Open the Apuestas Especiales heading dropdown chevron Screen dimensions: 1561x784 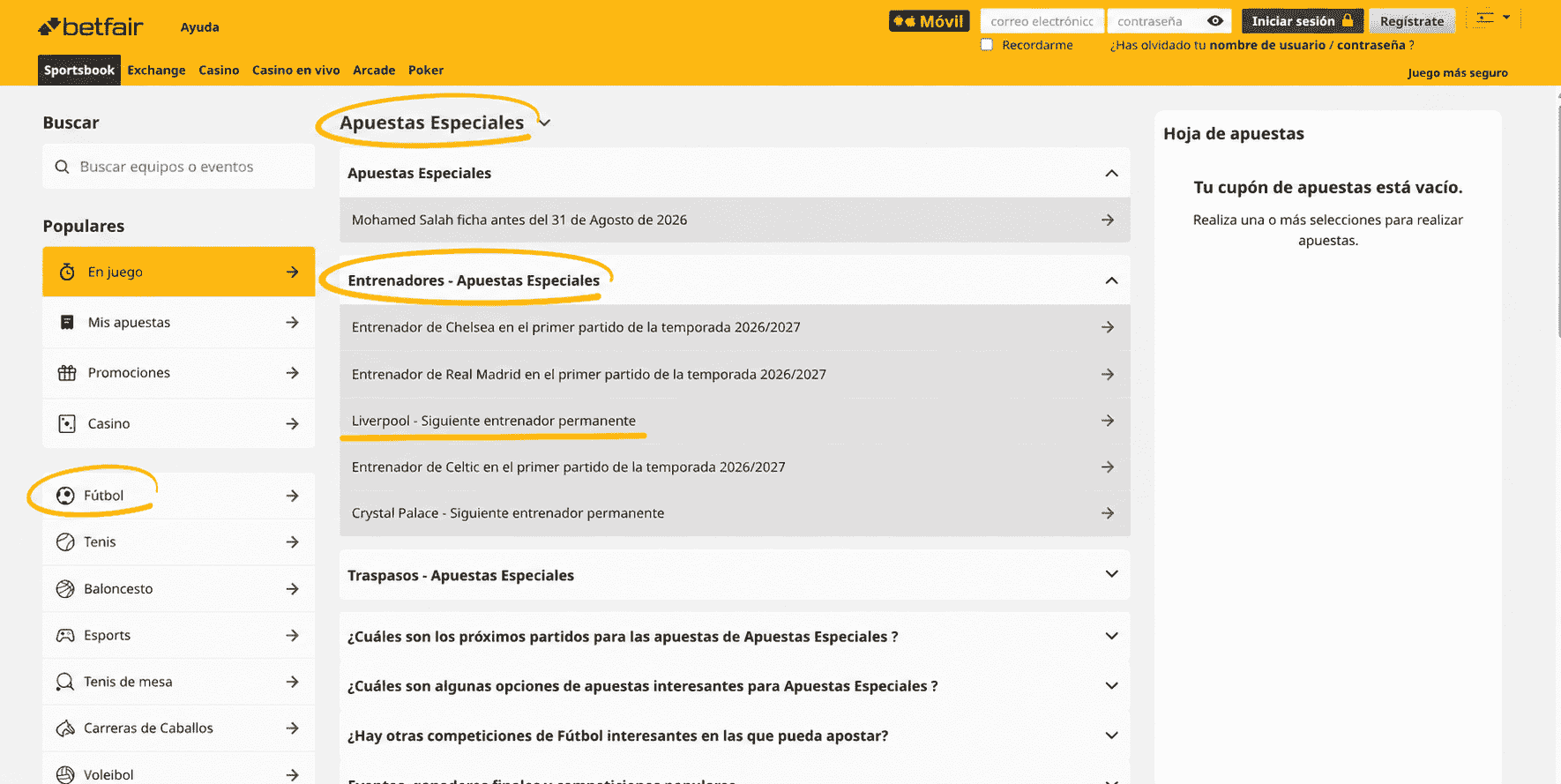pyautogui.click(x=545, y=123)
